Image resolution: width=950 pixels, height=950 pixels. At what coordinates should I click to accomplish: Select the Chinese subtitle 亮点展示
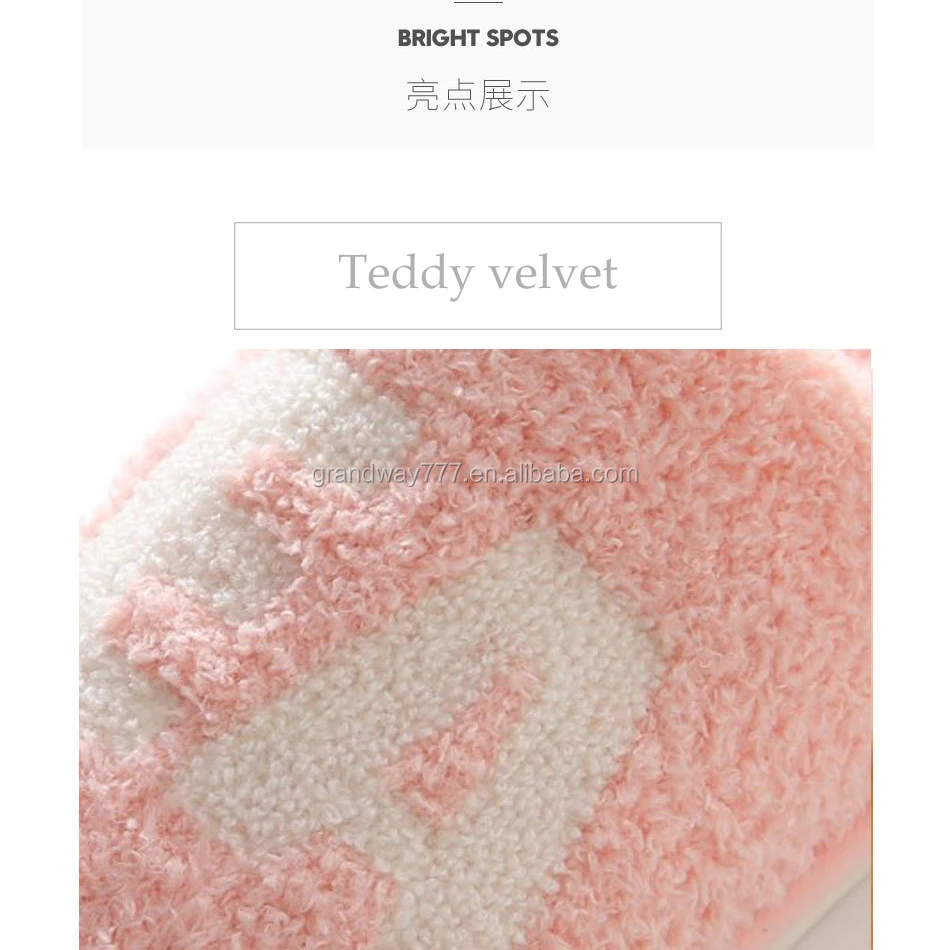click(x=478, y=95)
